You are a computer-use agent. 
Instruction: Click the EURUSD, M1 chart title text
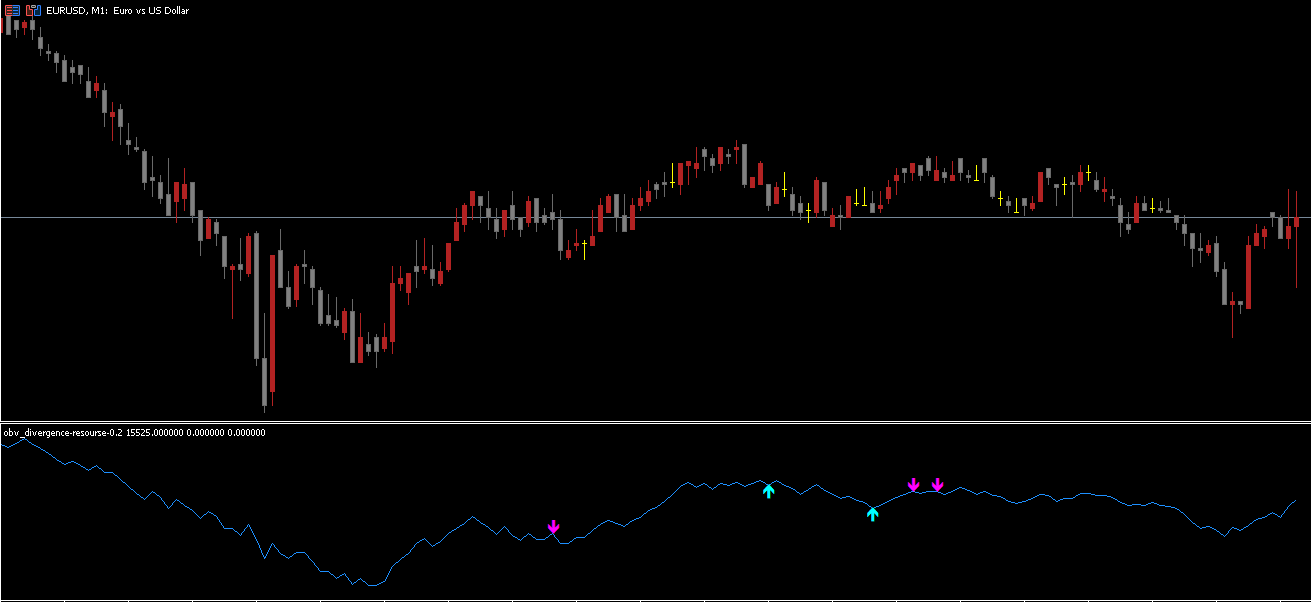pyautogui.click(x=117, y=10)
